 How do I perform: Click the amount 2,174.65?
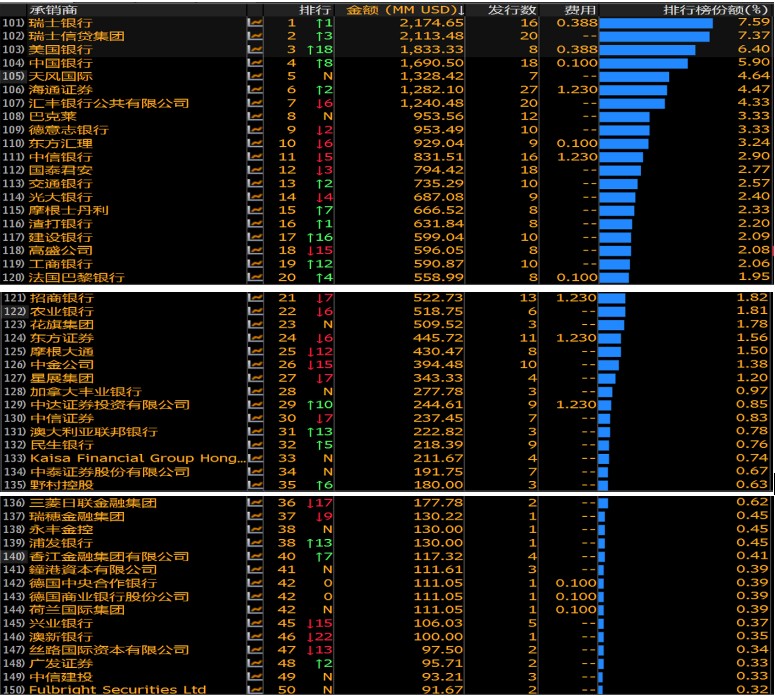431,23
